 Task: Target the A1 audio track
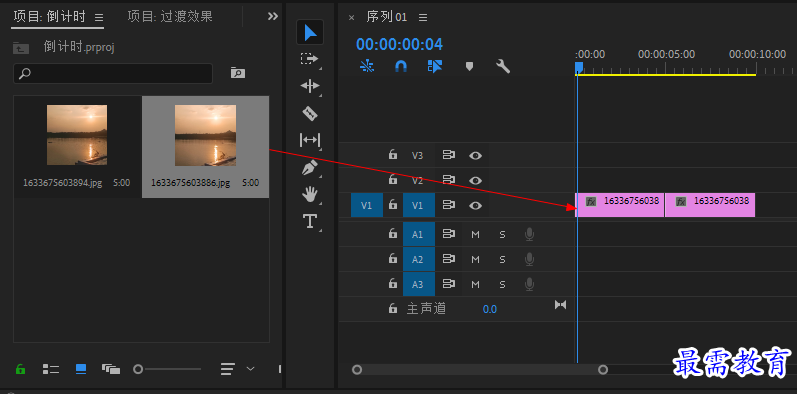coord(418,234)
